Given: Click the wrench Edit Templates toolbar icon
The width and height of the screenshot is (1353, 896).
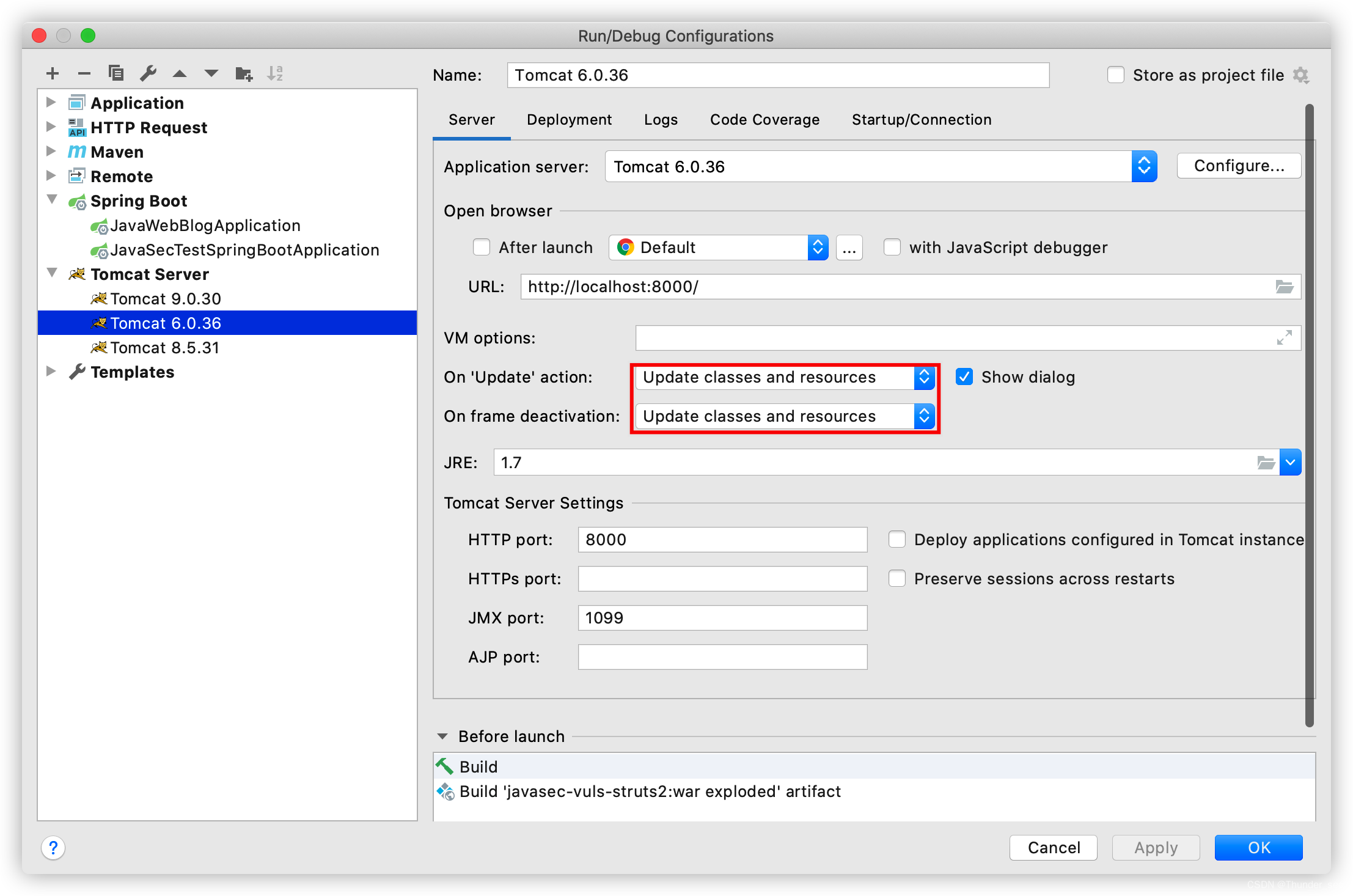Looking at the screenshot, I should pyautogui.click(x=148, y=74).
